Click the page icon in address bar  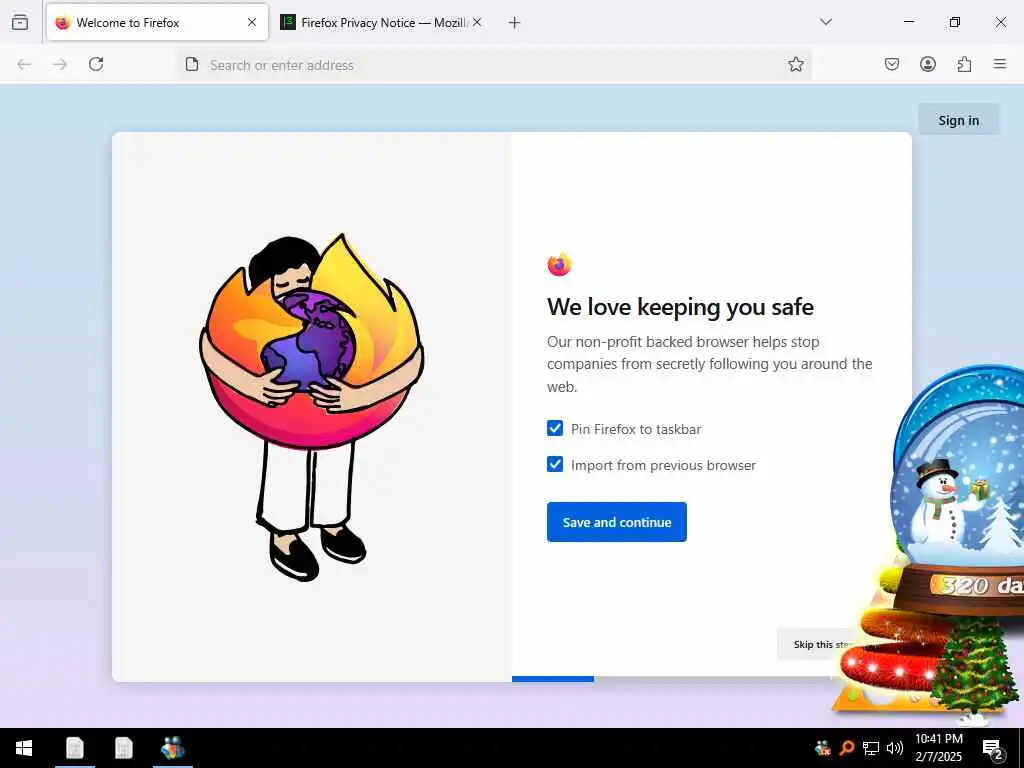(192, 64)
